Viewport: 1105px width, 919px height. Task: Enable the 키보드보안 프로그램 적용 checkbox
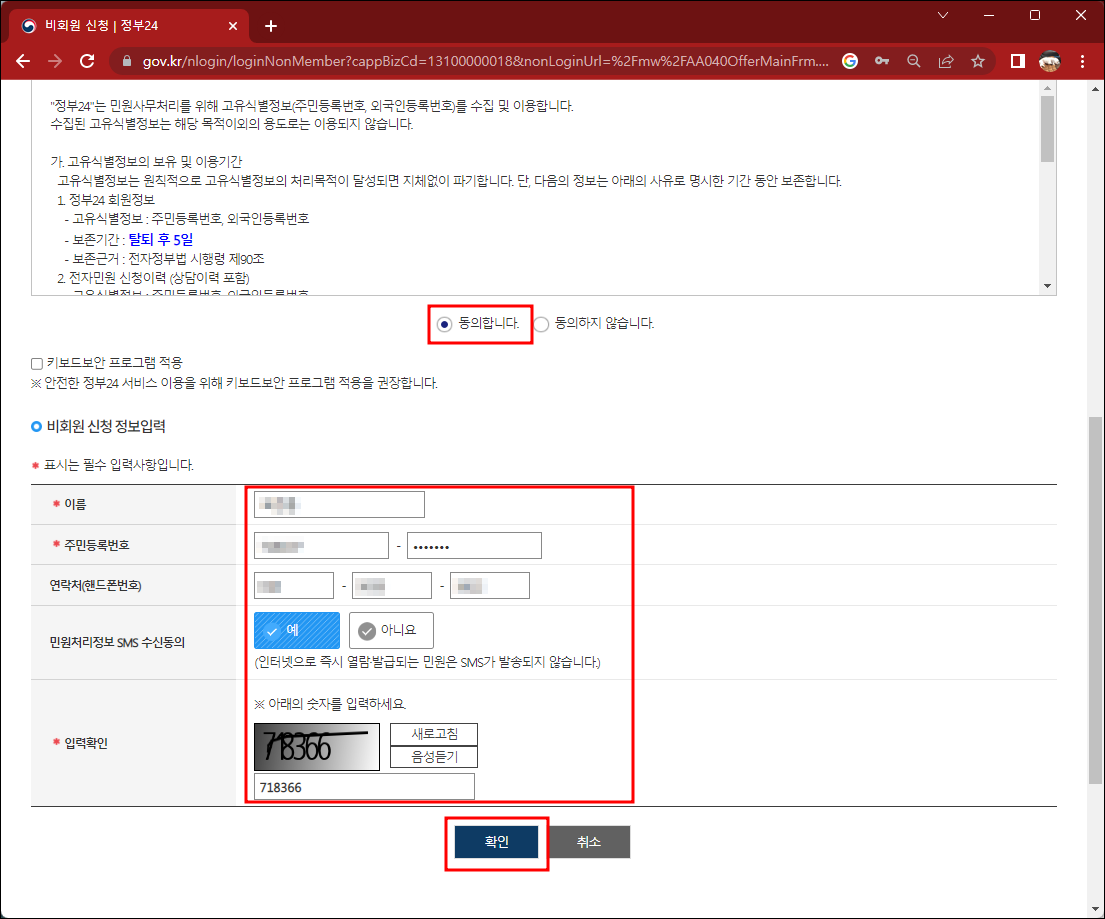click(37, 363)
